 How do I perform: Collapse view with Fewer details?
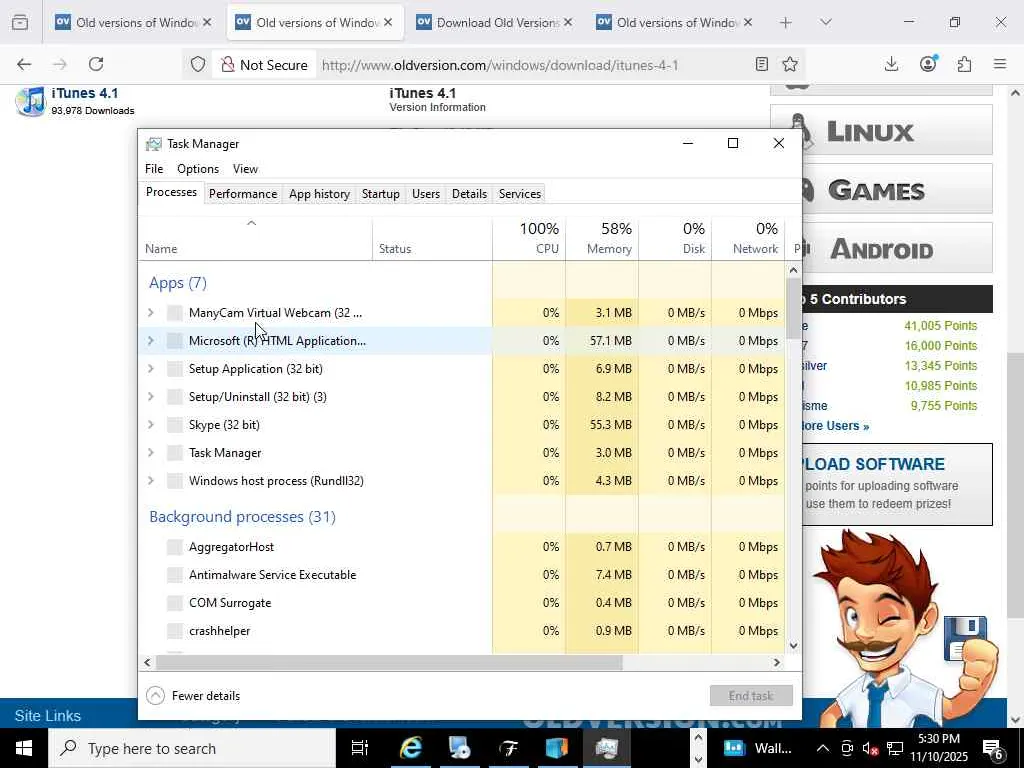(193, 696)
